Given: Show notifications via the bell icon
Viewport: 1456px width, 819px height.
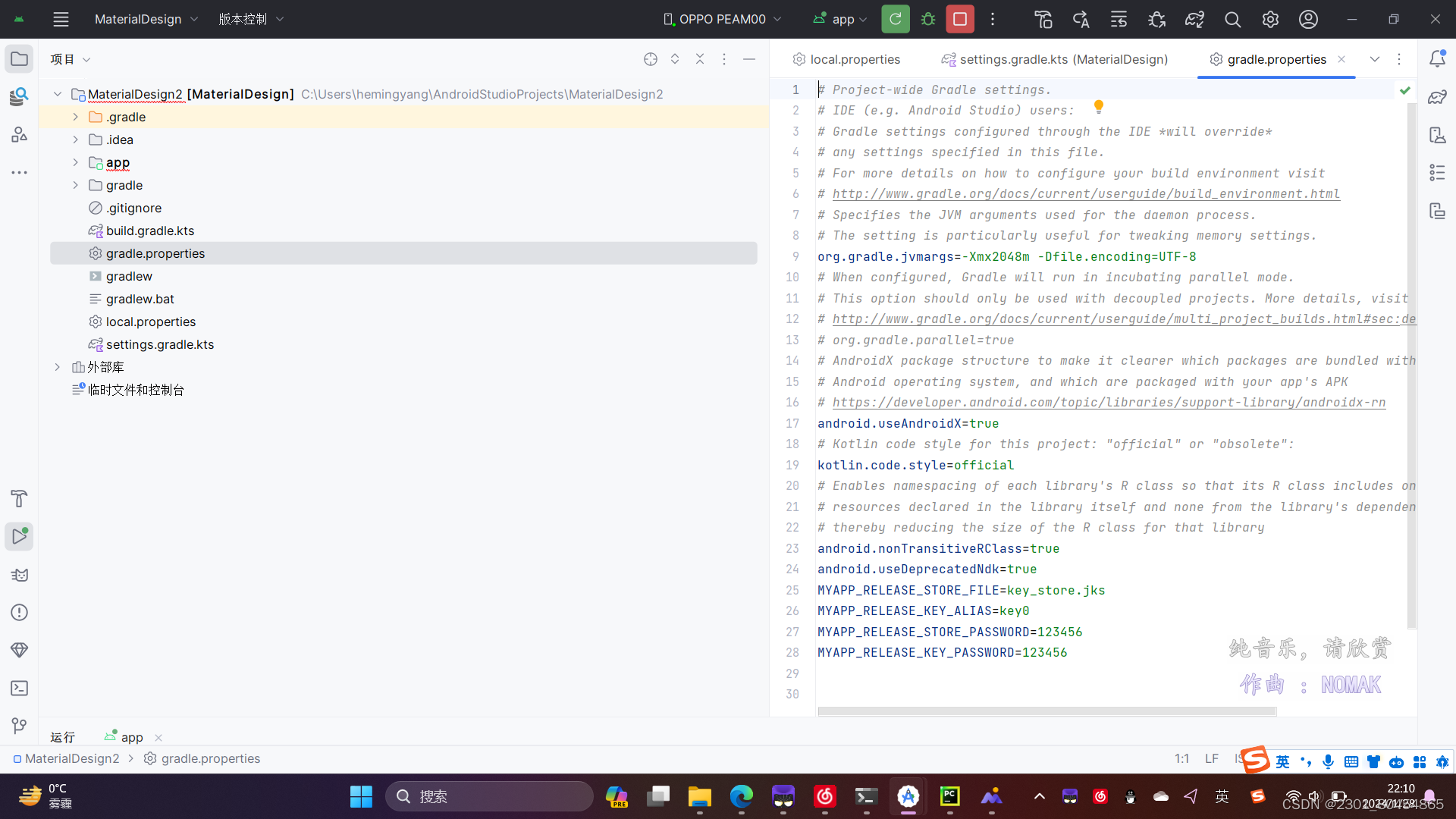Looking at the screenshot, I should tap(1439, 58).
